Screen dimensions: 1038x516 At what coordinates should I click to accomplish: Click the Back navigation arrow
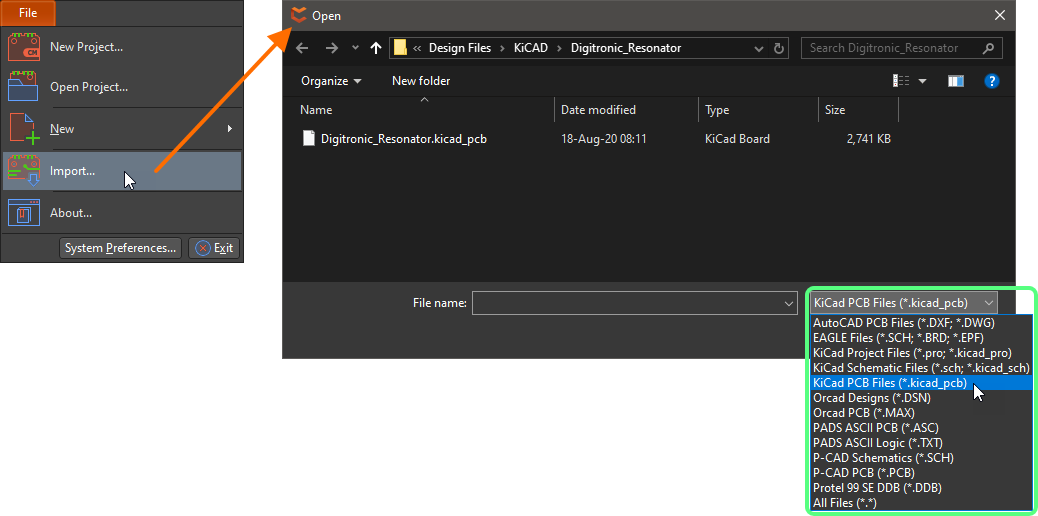(303, 48)
